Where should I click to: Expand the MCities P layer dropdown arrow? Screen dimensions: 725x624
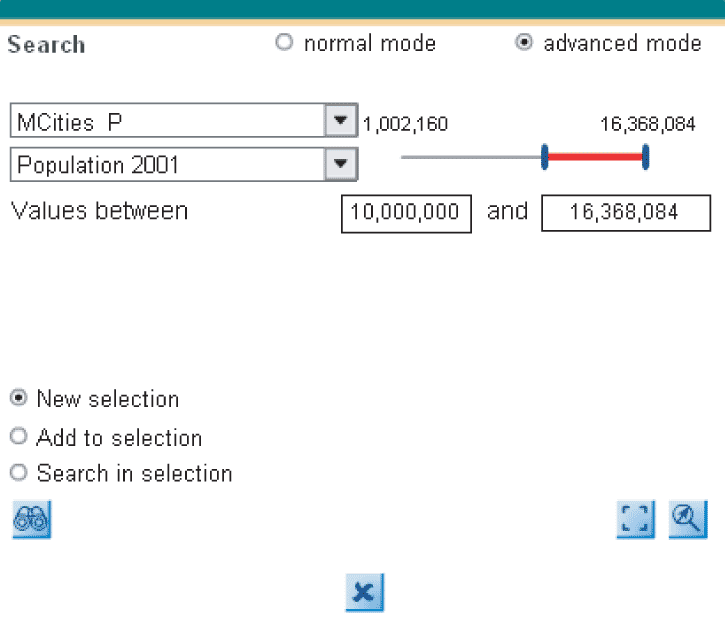point(341,122)
